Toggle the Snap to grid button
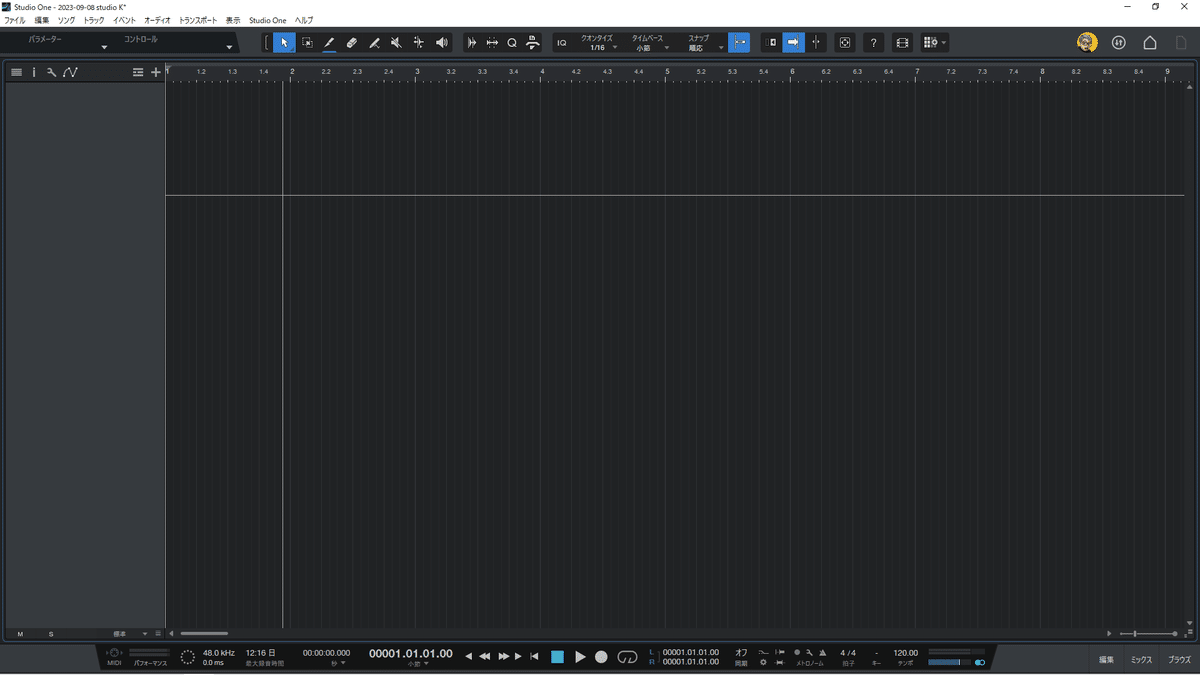Screen dimensions: 1200x675 click(x=739, y=43)
